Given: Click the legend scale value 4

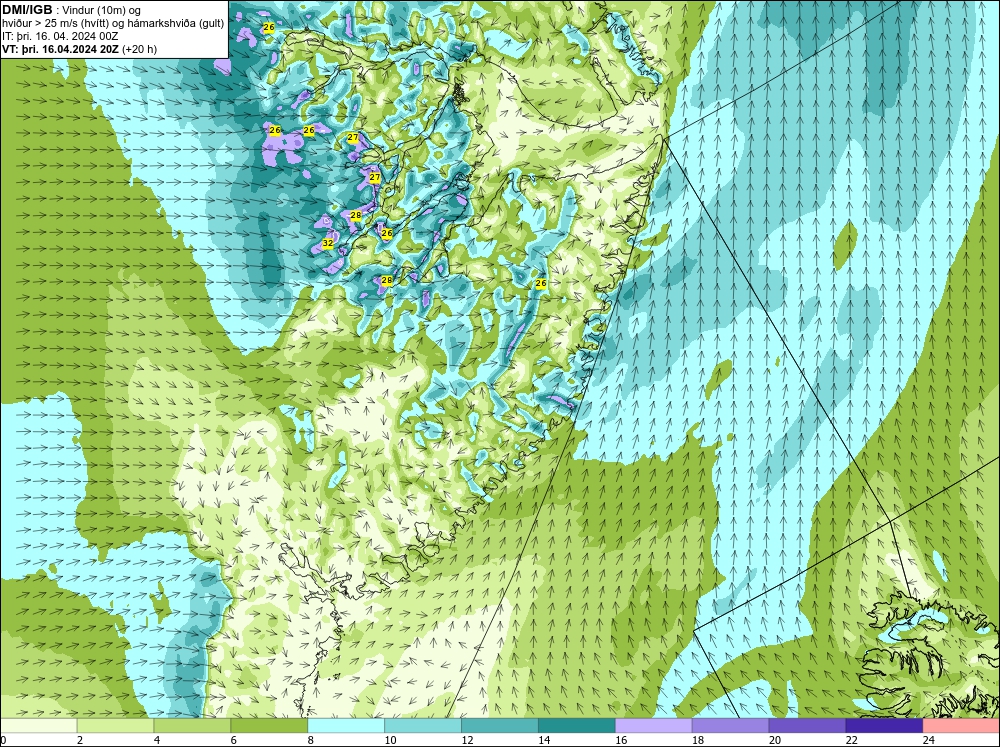Looking at the screenshot, I should coord(157,740).
